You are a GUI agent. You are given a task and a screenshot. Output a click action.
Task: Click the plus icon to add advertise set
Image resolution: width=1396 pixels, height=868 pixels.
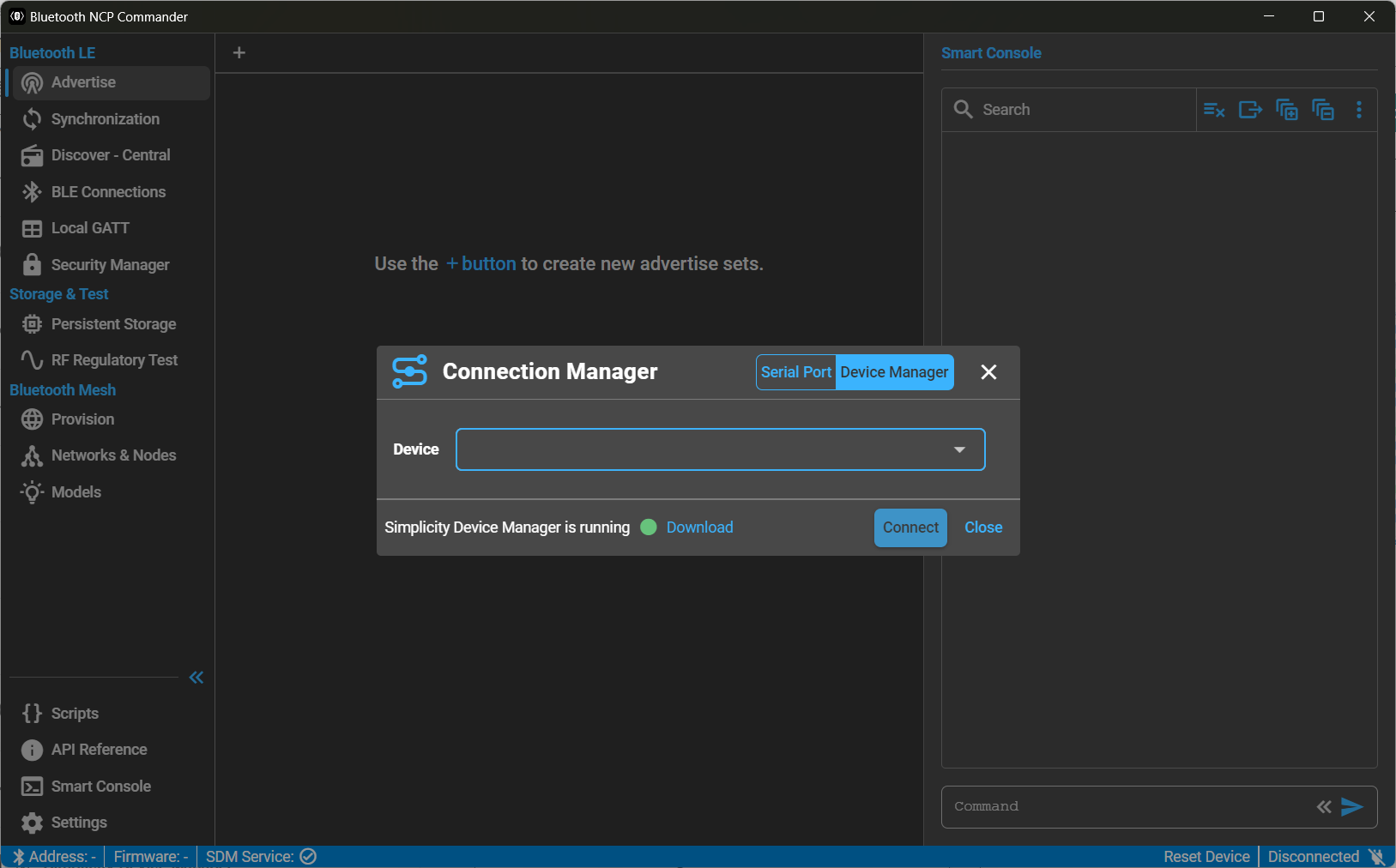tap(239, 53)
